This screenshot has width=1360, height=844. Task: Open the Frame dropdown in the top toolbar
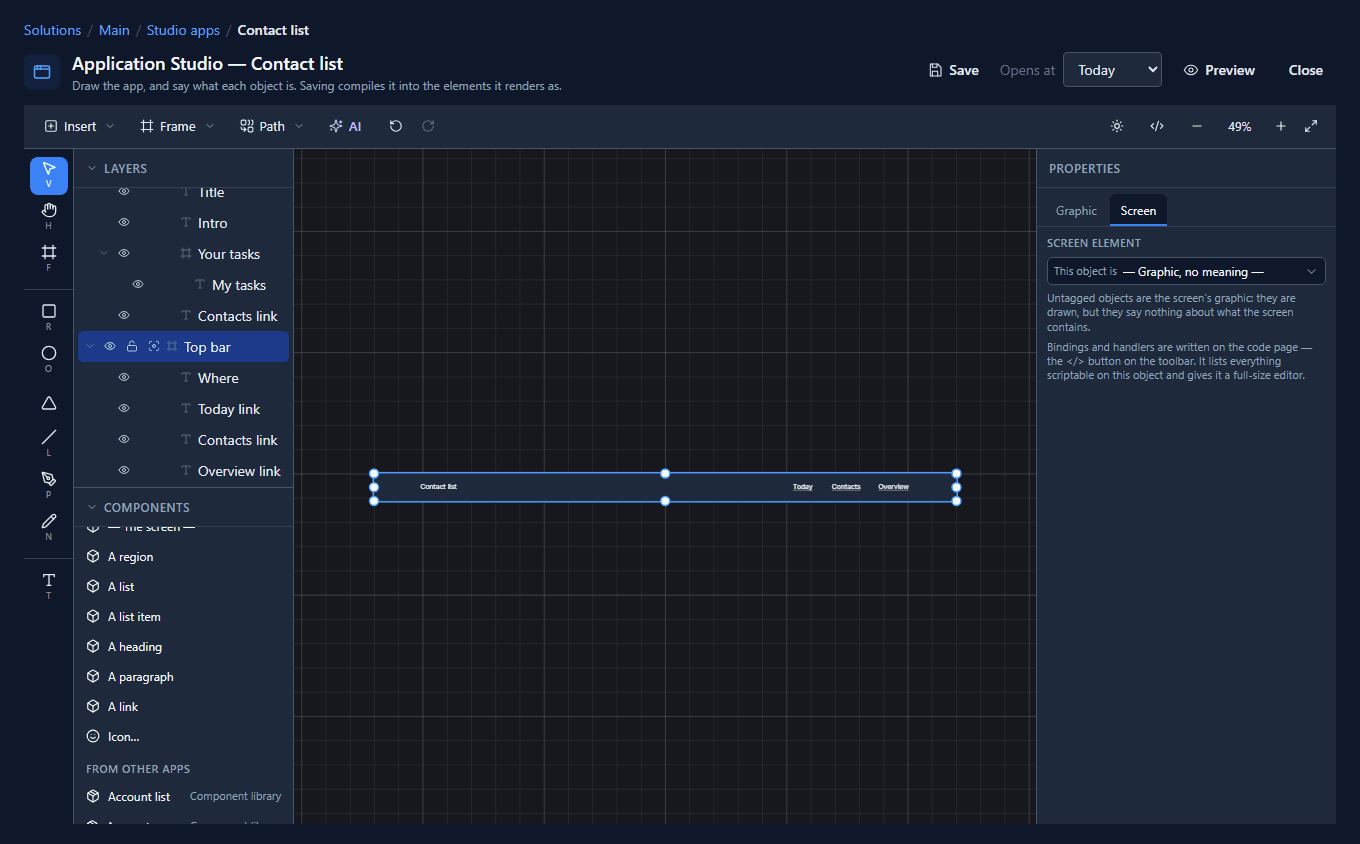click(x=177, y=126)
